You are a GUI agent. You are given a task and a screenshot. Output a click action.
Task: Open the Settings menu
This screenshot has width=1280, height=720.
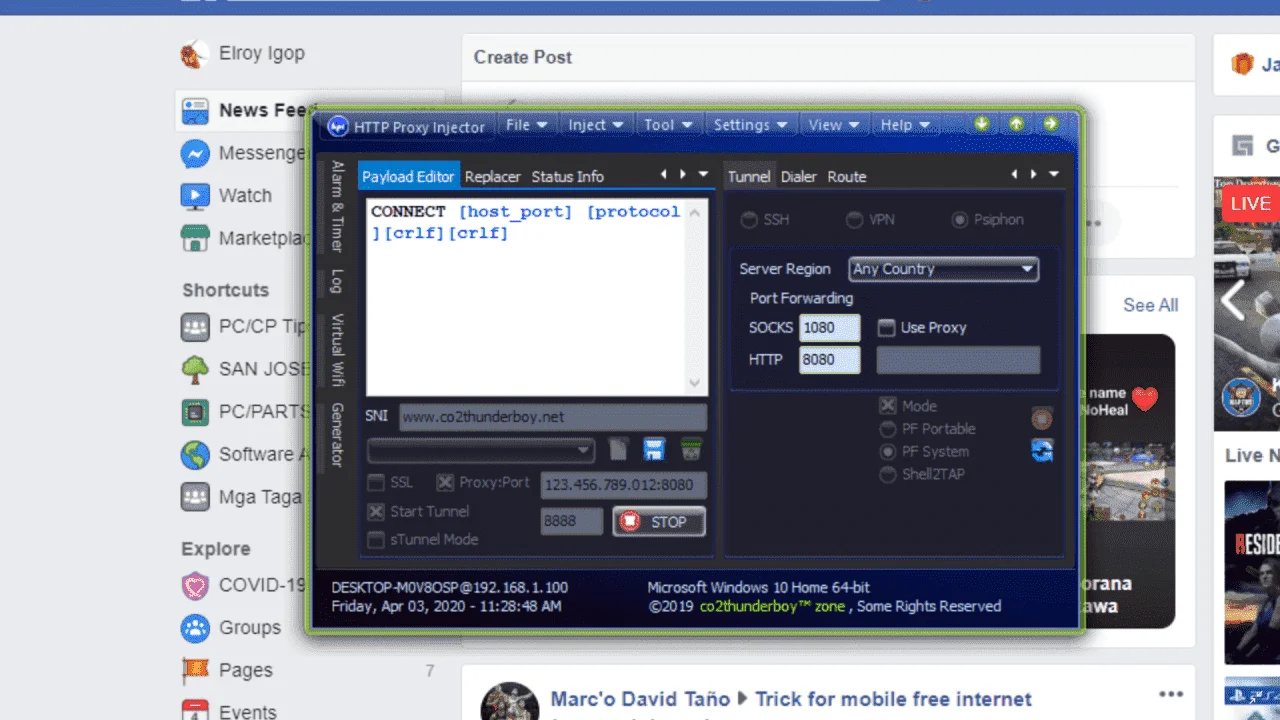[751, 125]
